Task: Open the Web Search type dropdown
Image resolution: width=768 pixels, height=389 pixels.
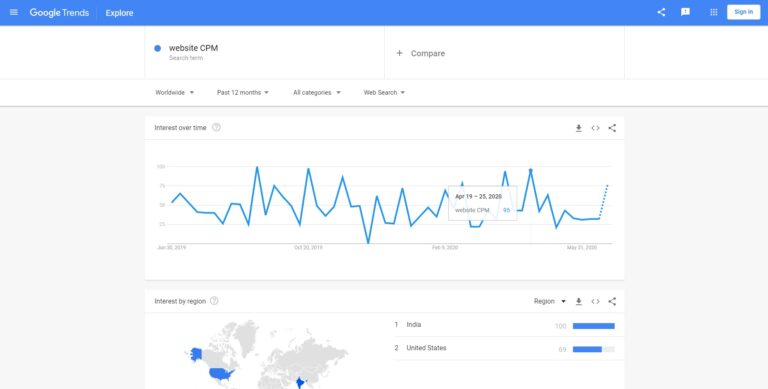Action: coord(384,93)
